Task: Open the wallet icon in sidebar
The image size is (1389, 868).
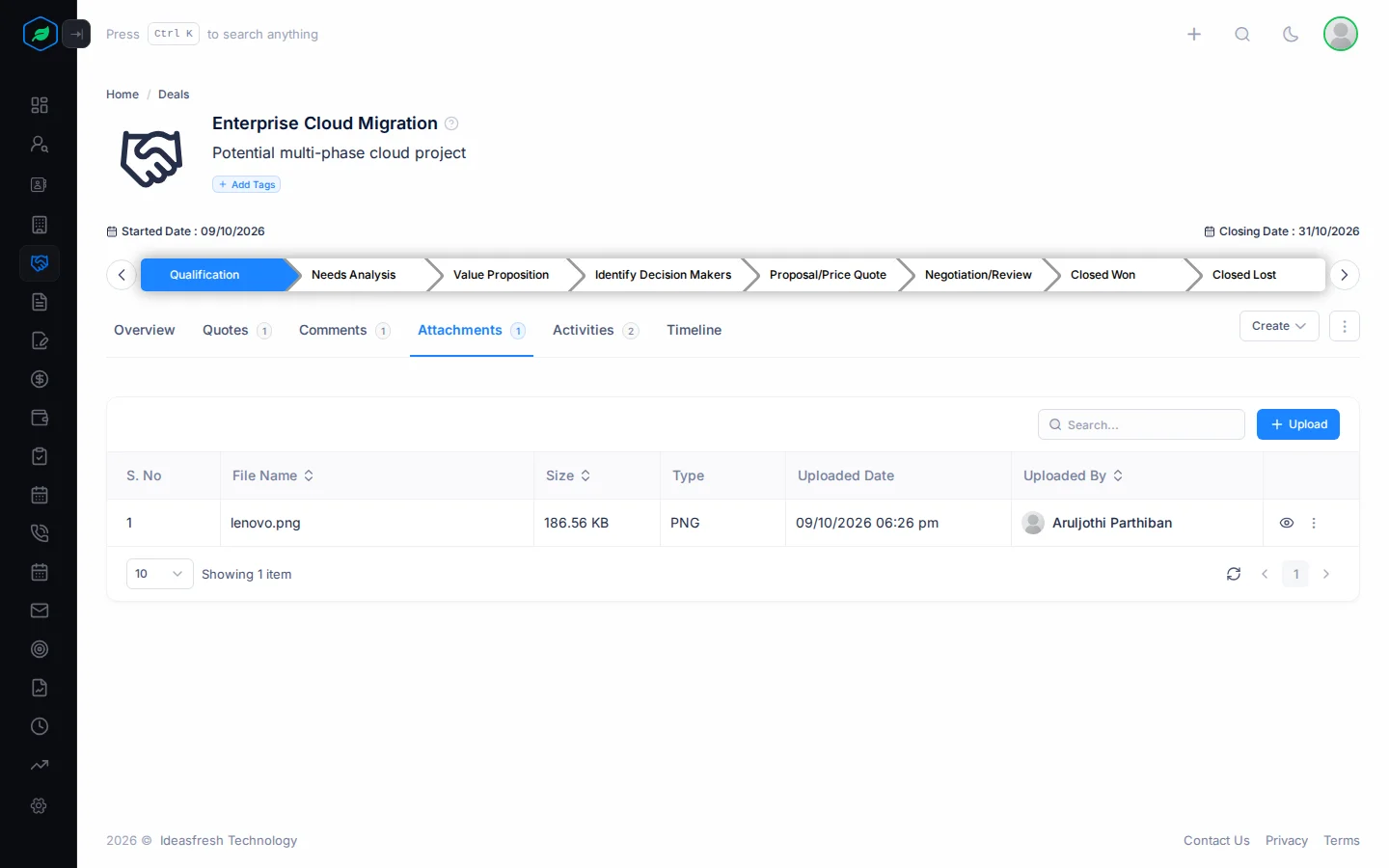Action: coord(40,418)
